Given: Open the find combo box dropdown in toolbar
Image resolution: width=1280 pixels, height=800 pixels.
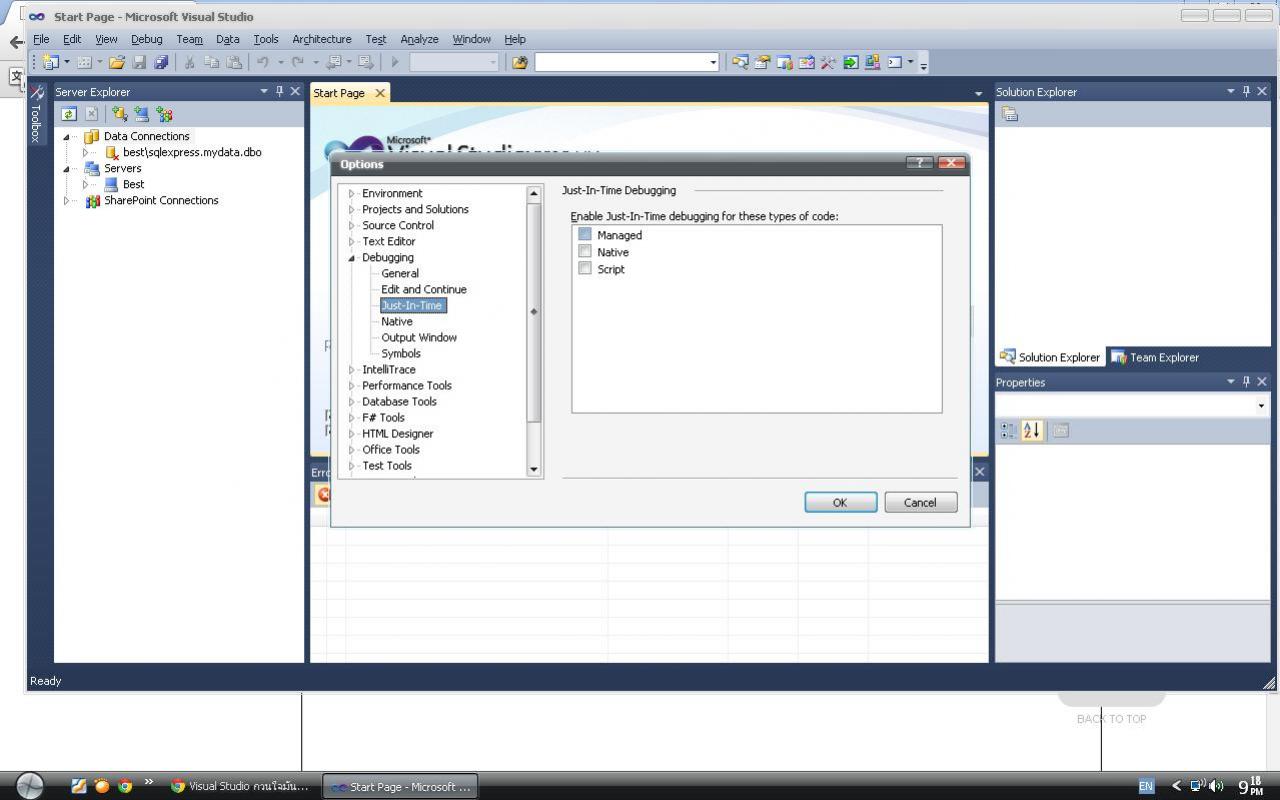Looking at the screenshot, I should (713, 62).
